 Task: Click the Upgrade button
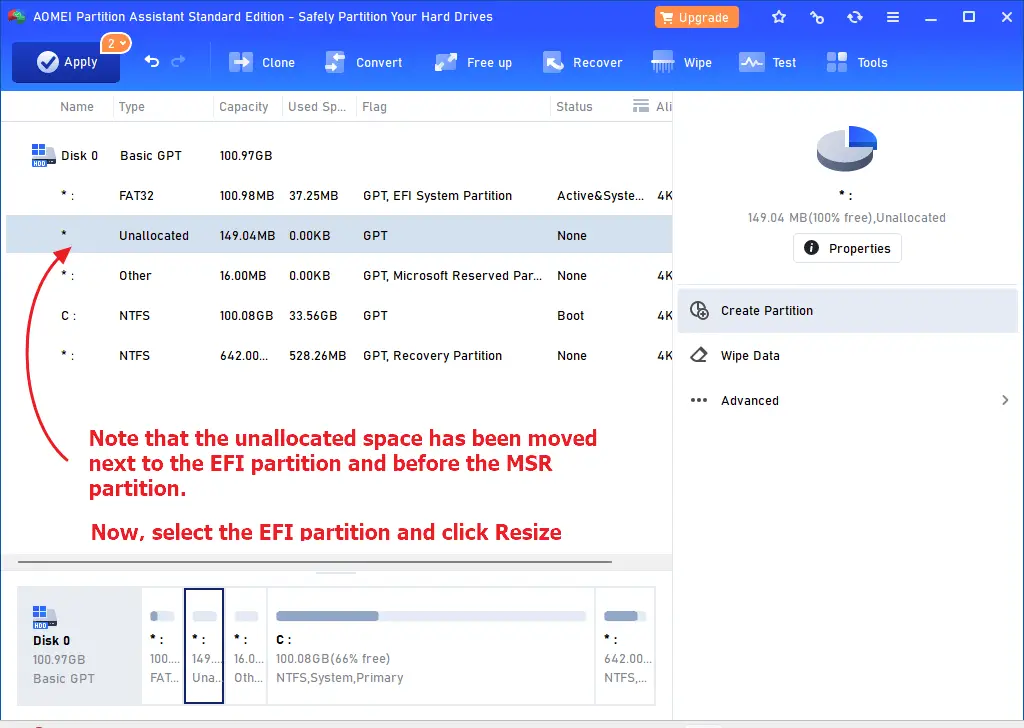point(696,17)
